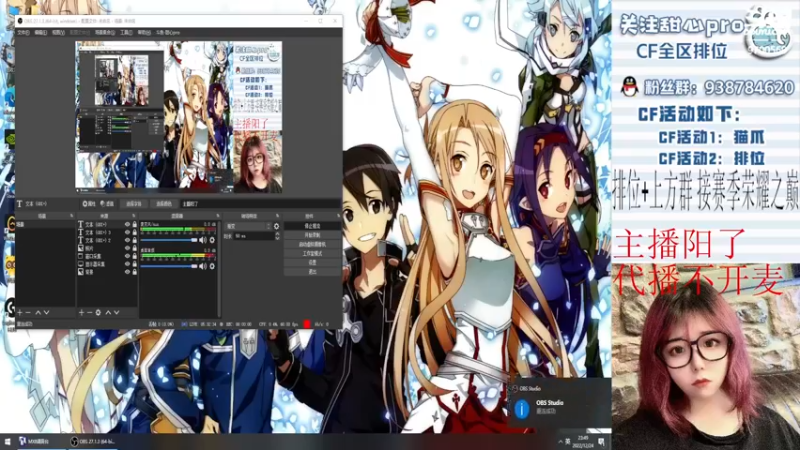Move scene down in Scenes panel
The image size is (800, 450).
point(46,312)
